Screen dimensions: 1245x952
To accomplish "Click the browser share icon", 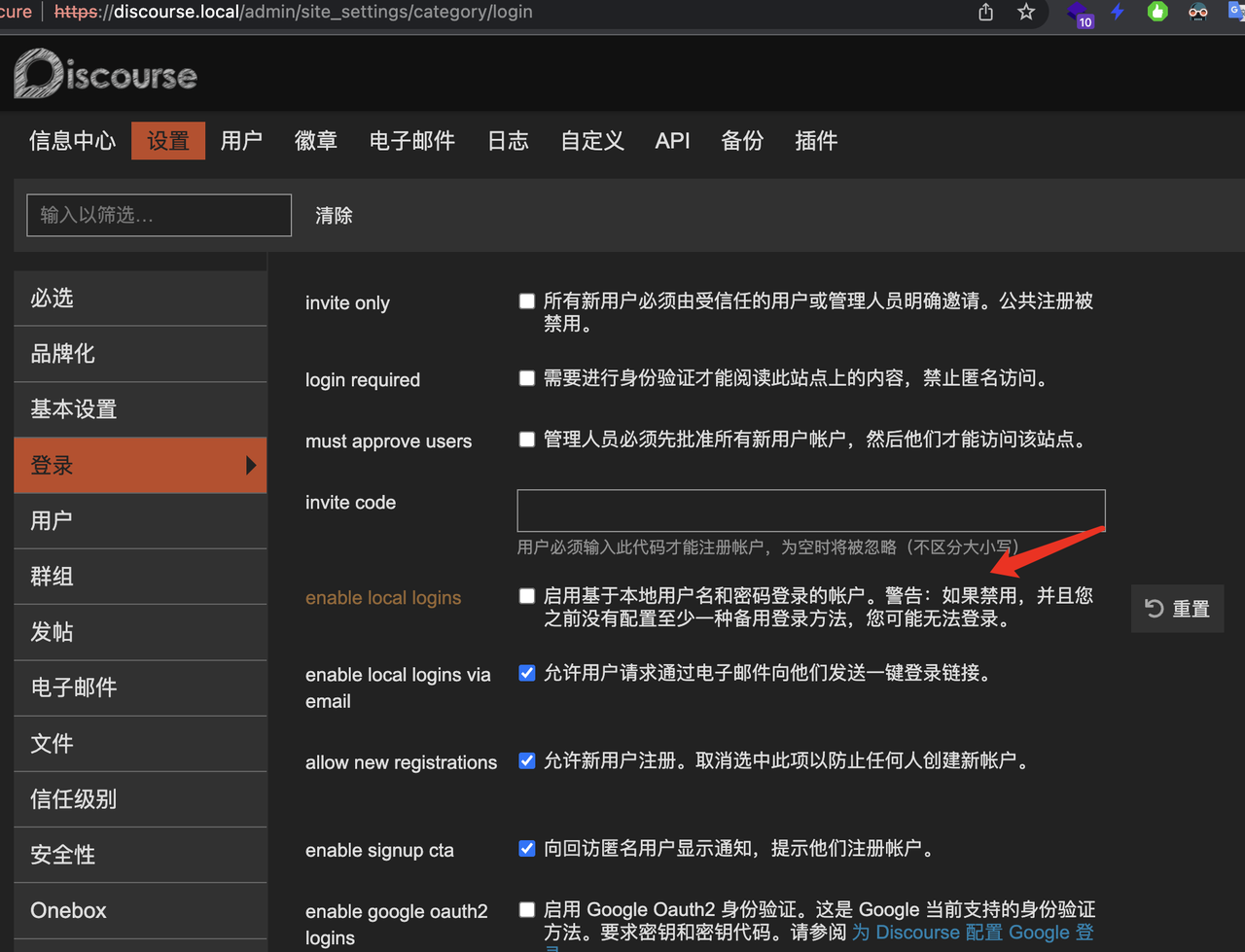I will (986, 13).
